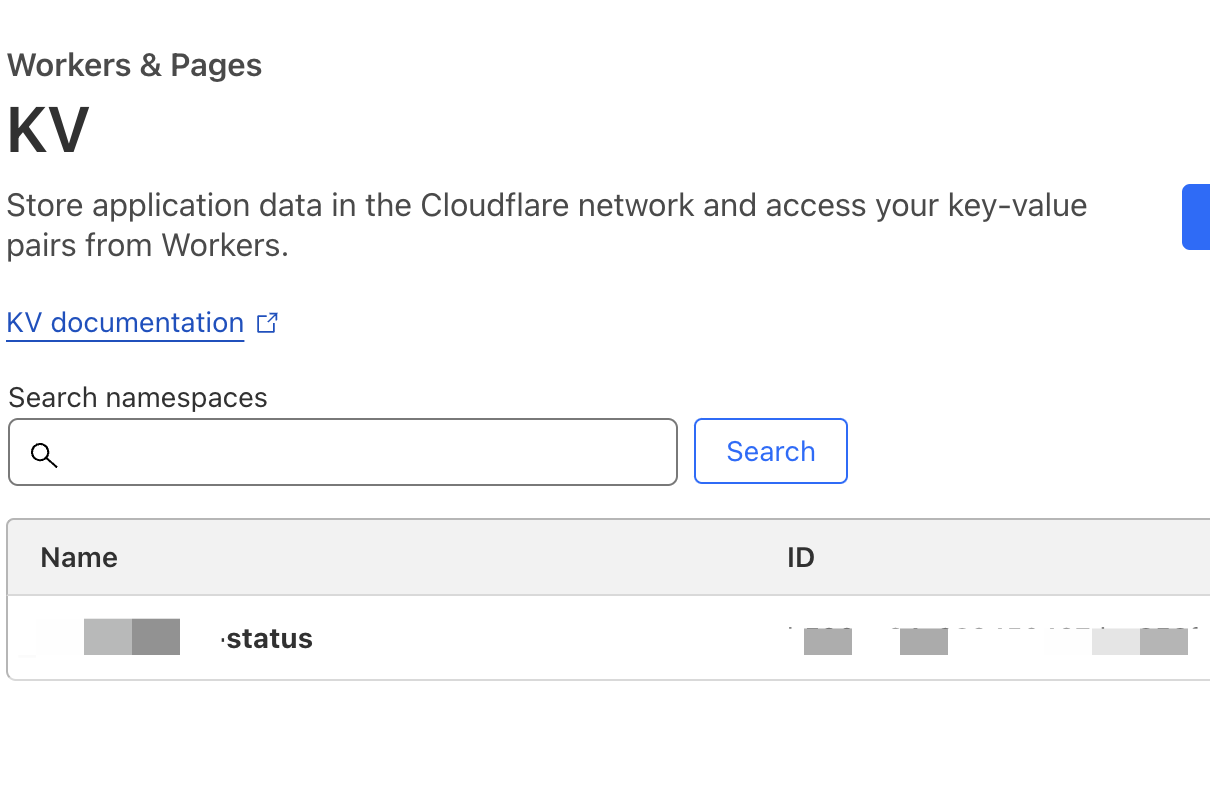
Task: Click the Name column header
Action: 79,557
